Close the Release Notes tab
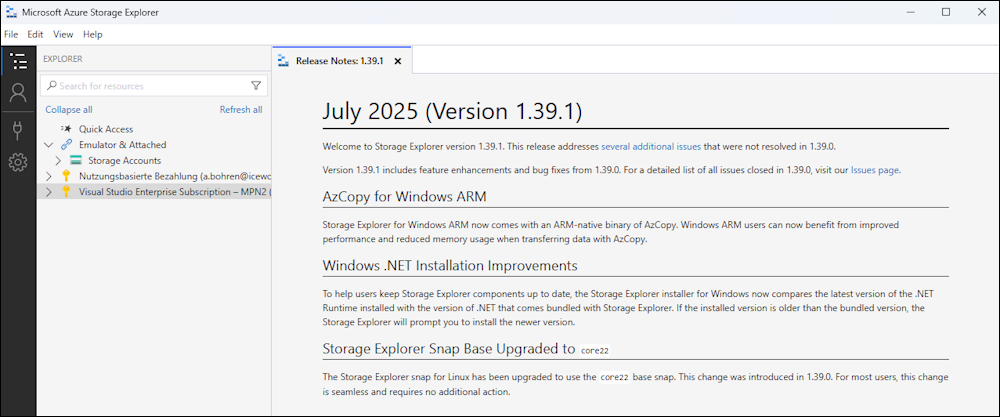 click(x=397, y=61)
